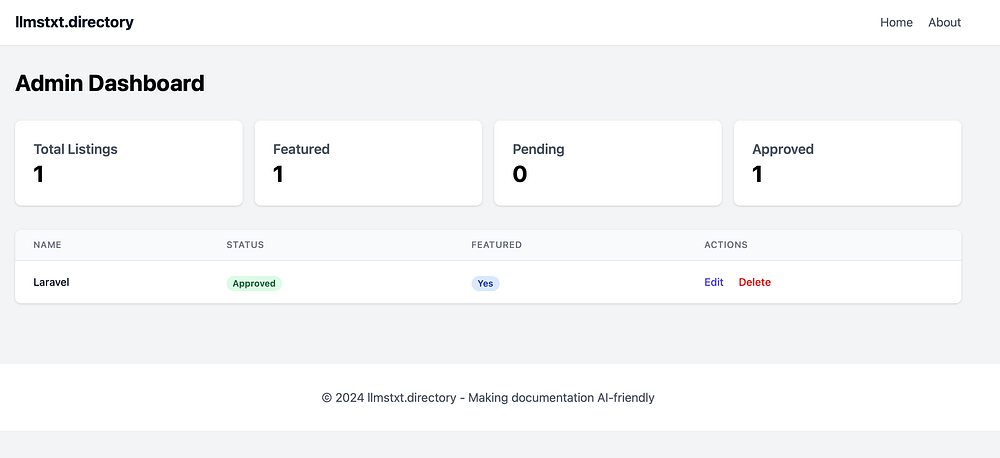Click the footer copyright text
The height and width of the screenshot is (458, 1000).
(488, 397)
